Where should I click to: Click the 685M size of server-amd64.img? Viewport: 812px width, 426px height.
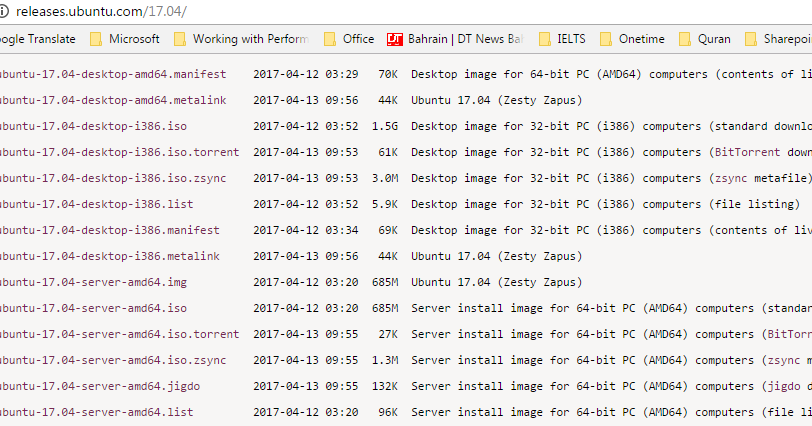click(385, 282)
